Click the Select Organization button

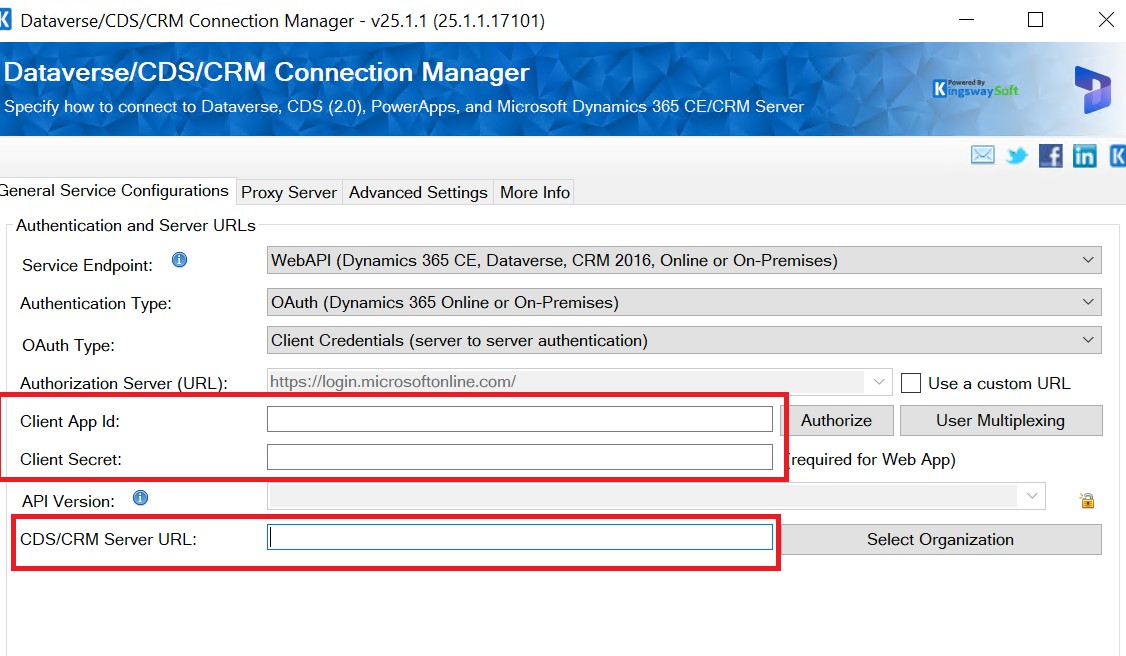tap(940, 540)
